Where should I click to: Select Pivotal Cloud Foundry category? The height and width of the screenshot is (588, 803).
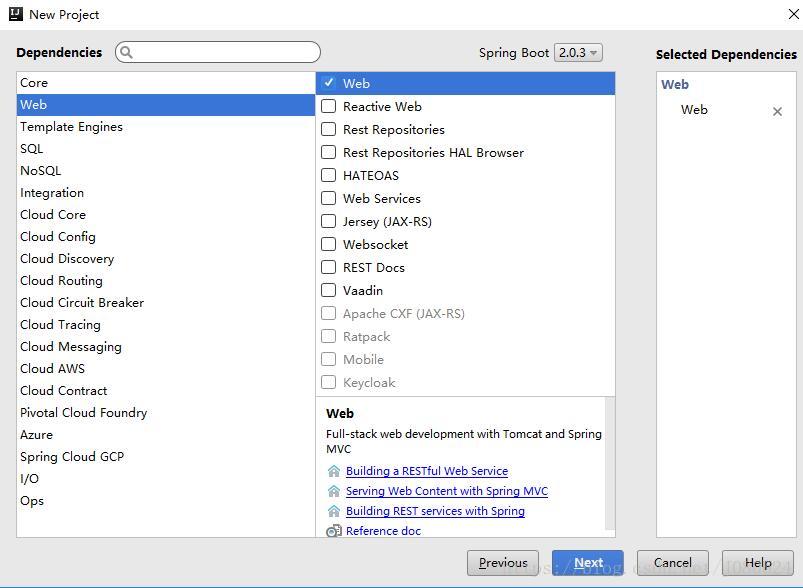[x=165, y=413]
